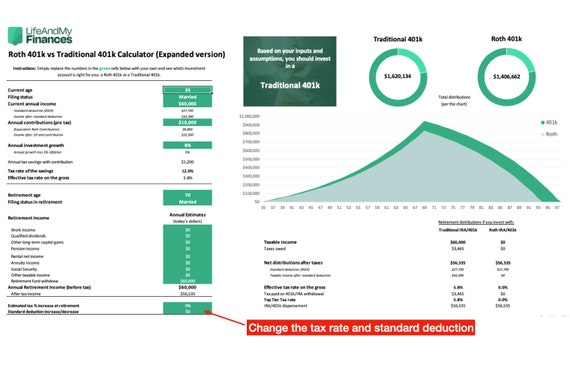Click the LifeAndMyFinances logo icon
The image size is (570, 371).
point(15,36)
